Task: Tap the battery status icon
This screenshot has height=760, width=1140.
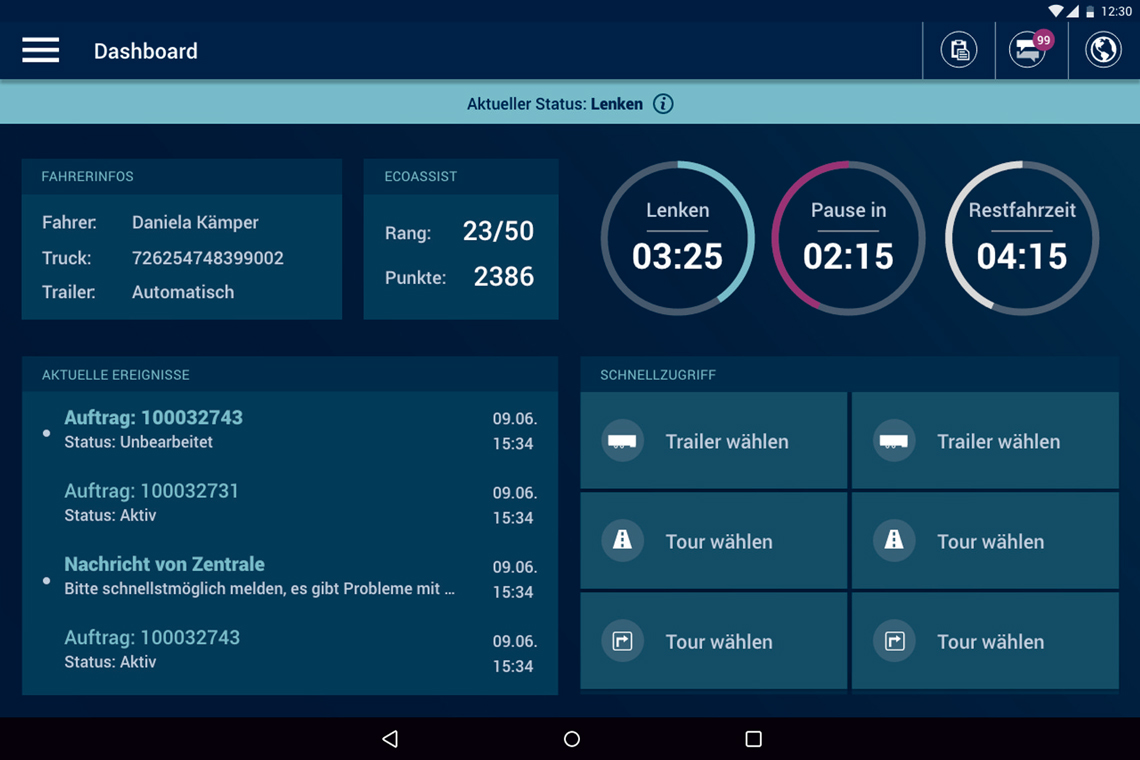Action: [x=1090, y=11]
